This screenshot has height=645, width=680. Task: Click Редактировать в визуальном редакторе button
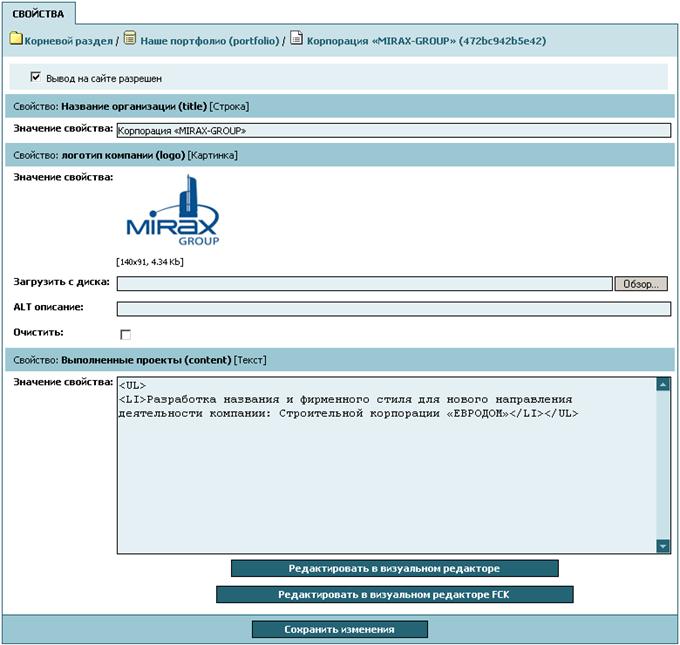coord(395,569)
